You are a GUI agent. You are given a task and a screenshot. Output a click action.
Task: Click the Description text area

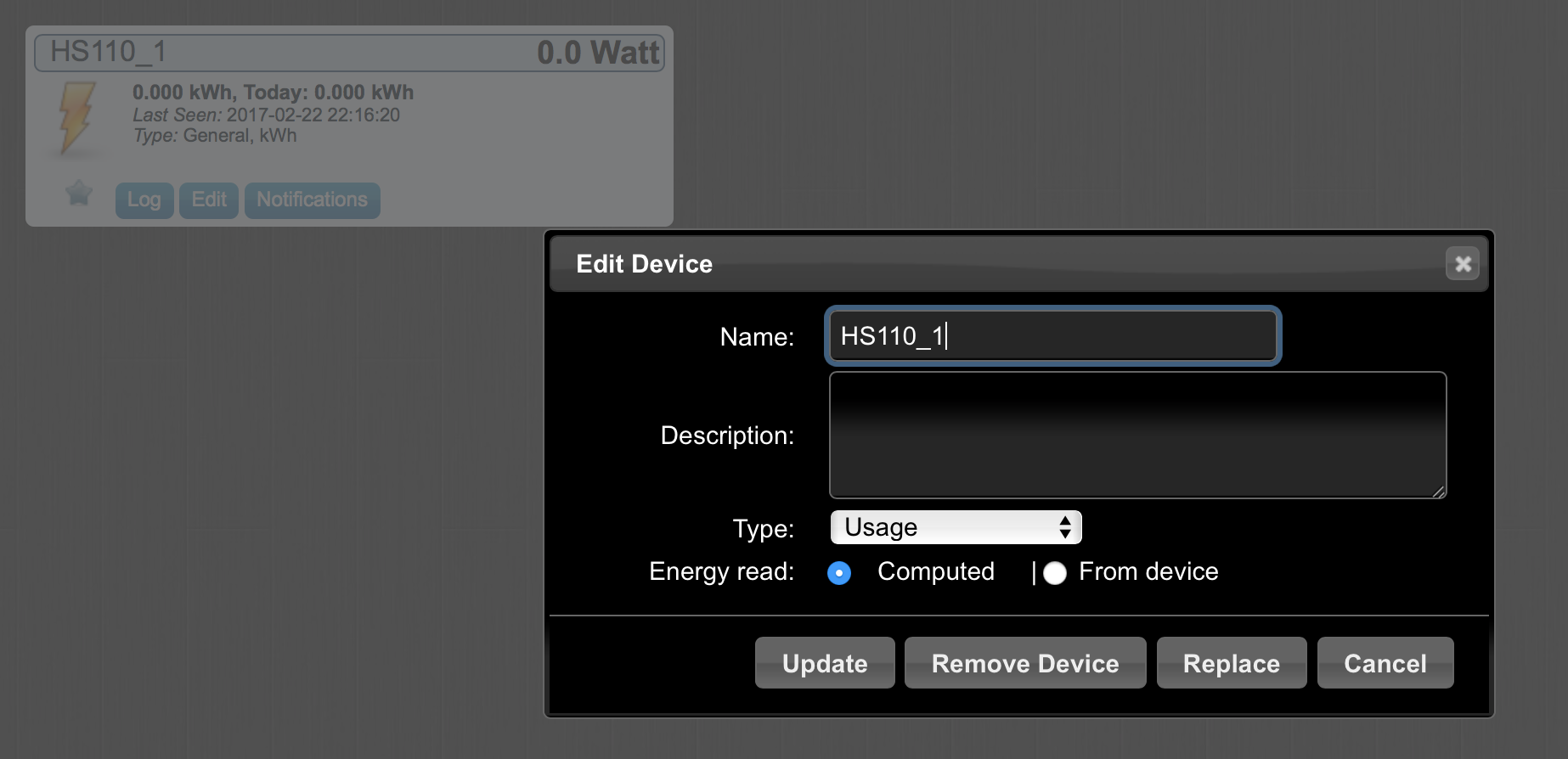coord(1137,435)
